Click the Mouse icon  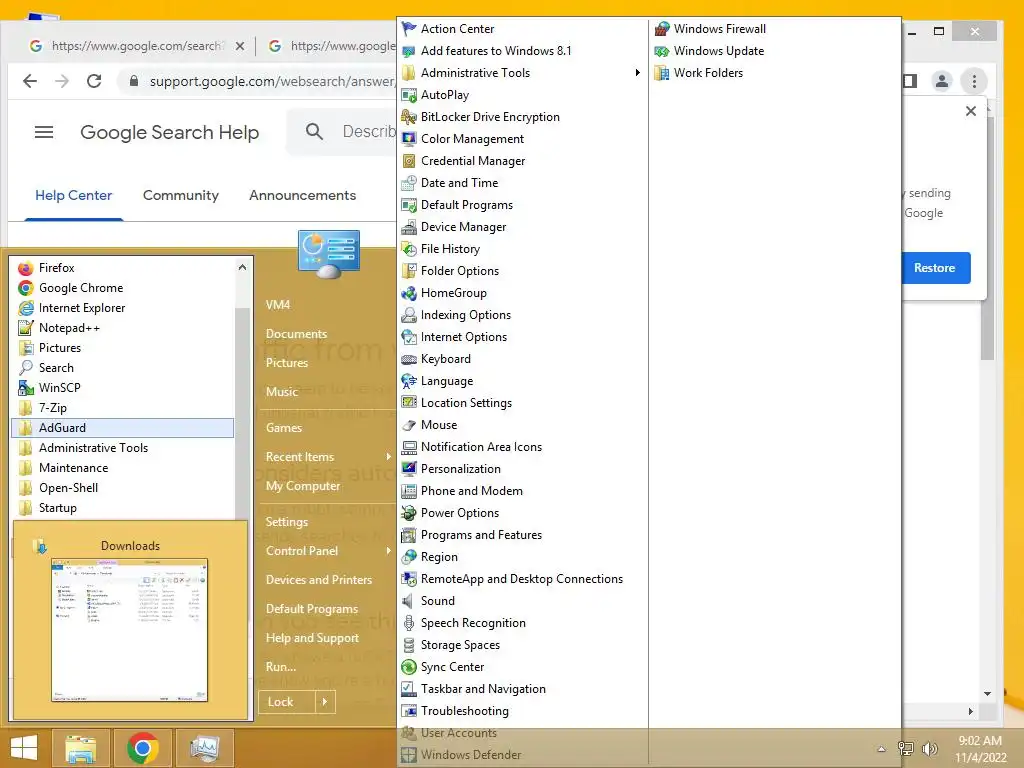(x=409, y=424)
